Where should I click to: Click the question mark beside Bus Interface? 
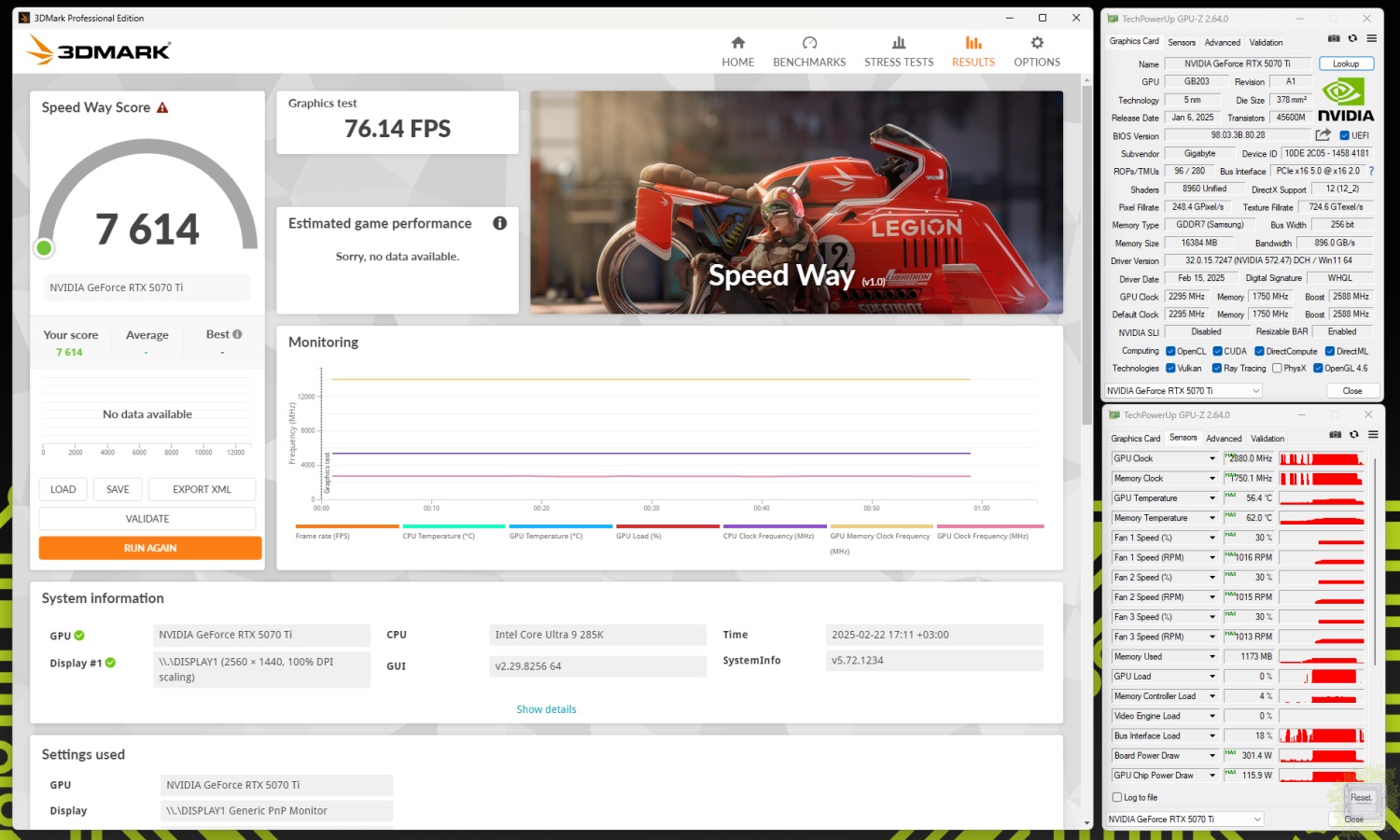[x=1371, y=171]
